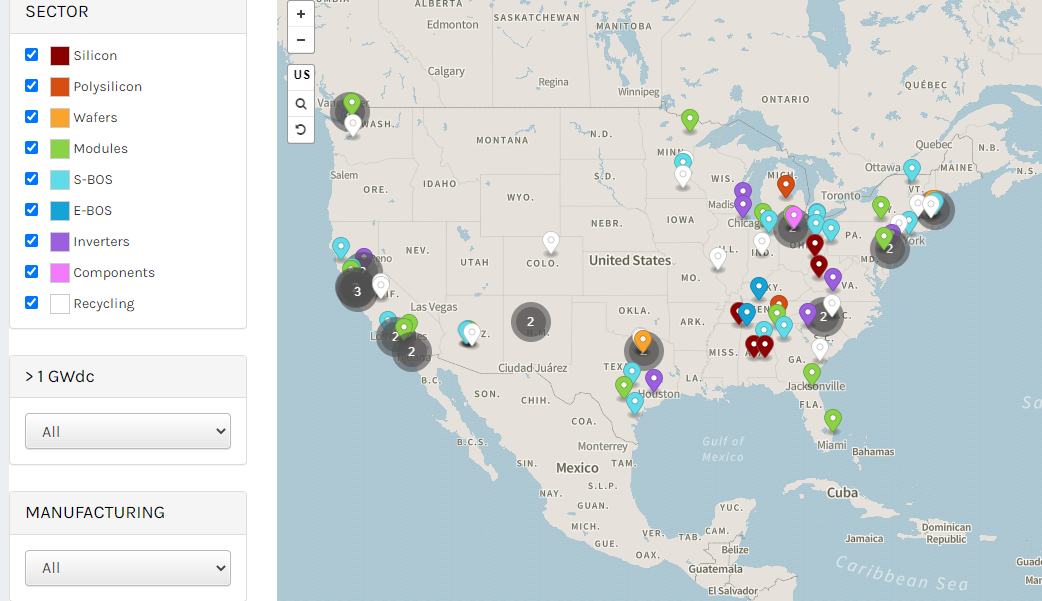Screen dimensions: 1042x601
Task: Click the reset rotation arrow icon
Action: coord(301,129)
